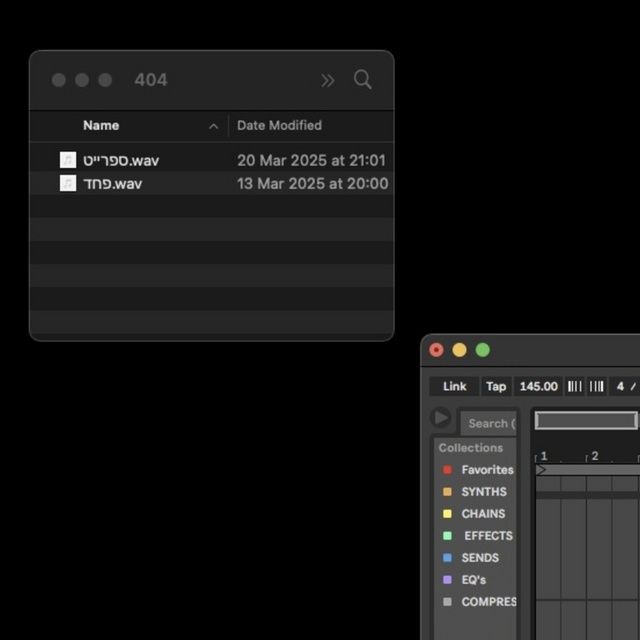Expand the Finder toolbar overflow chevrons

[327, 80]
